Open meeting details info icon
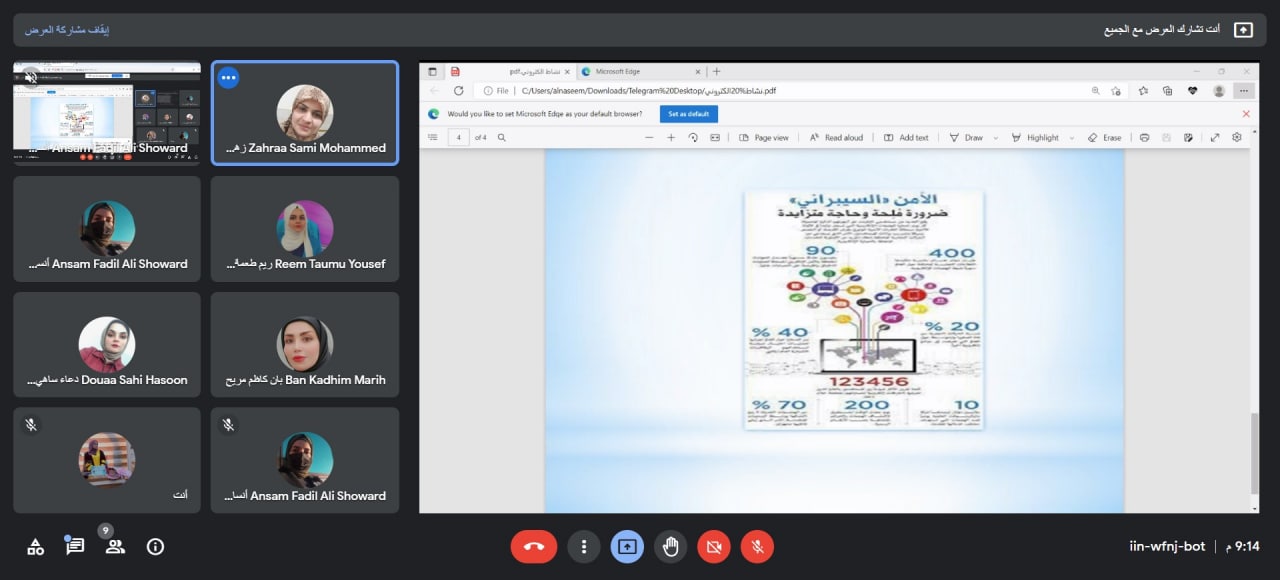The image size is (1280, 580). 155,546
